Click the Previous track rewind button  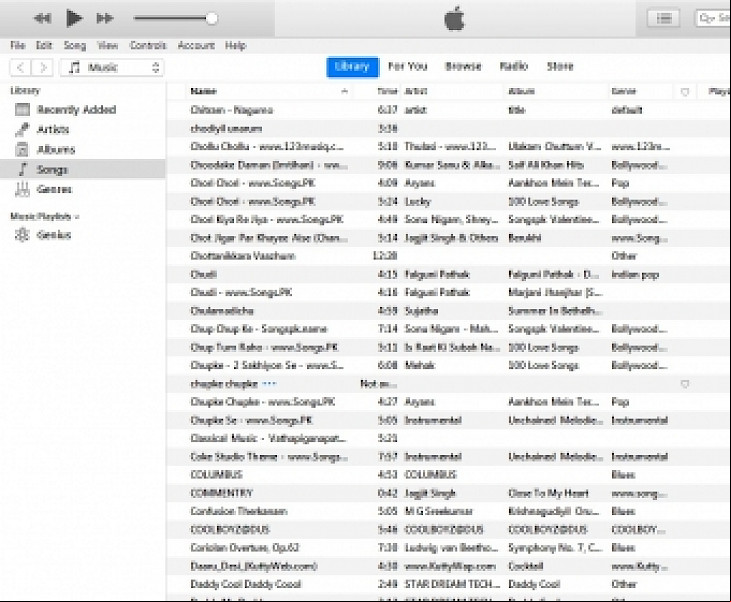42,19
